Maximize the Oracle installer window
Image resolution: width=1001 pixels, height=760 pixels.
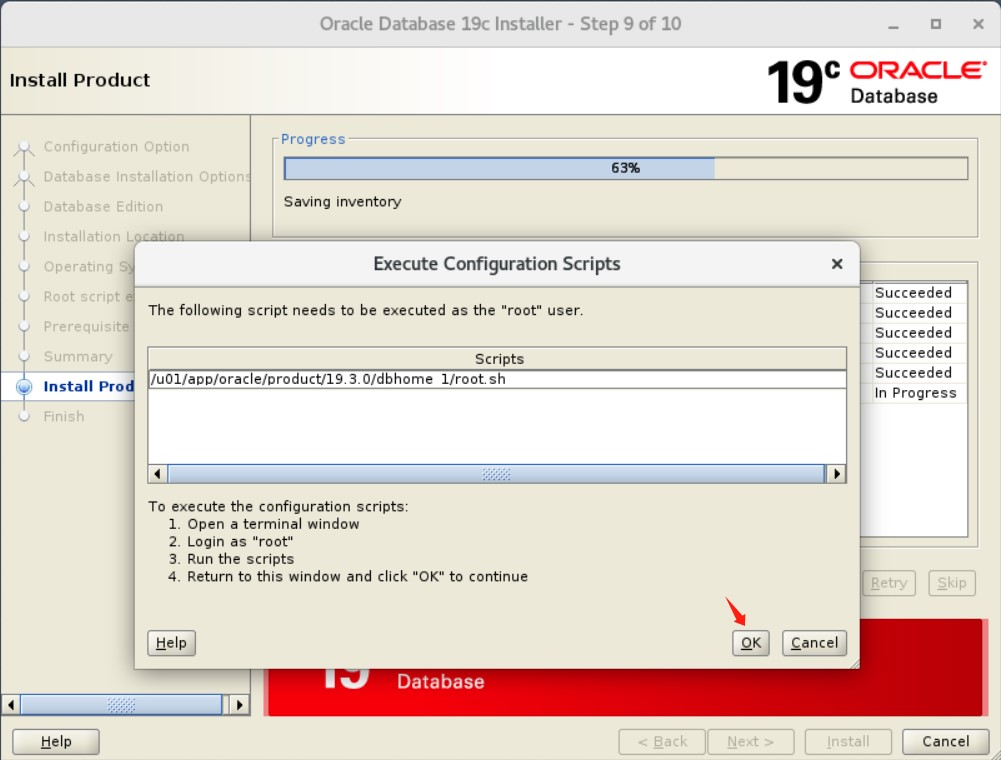[935, 24]
